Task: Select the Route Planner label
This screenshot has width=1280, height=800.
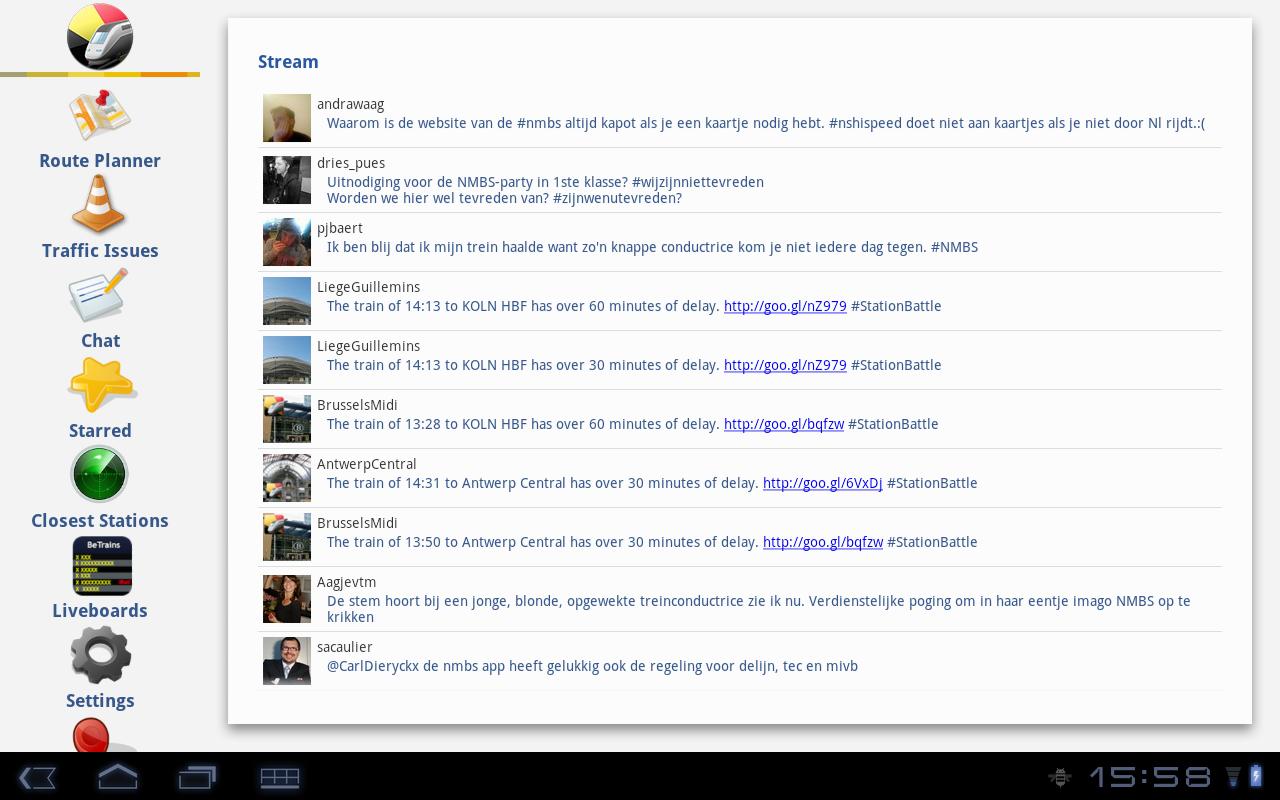Action: tap(100, 161)
